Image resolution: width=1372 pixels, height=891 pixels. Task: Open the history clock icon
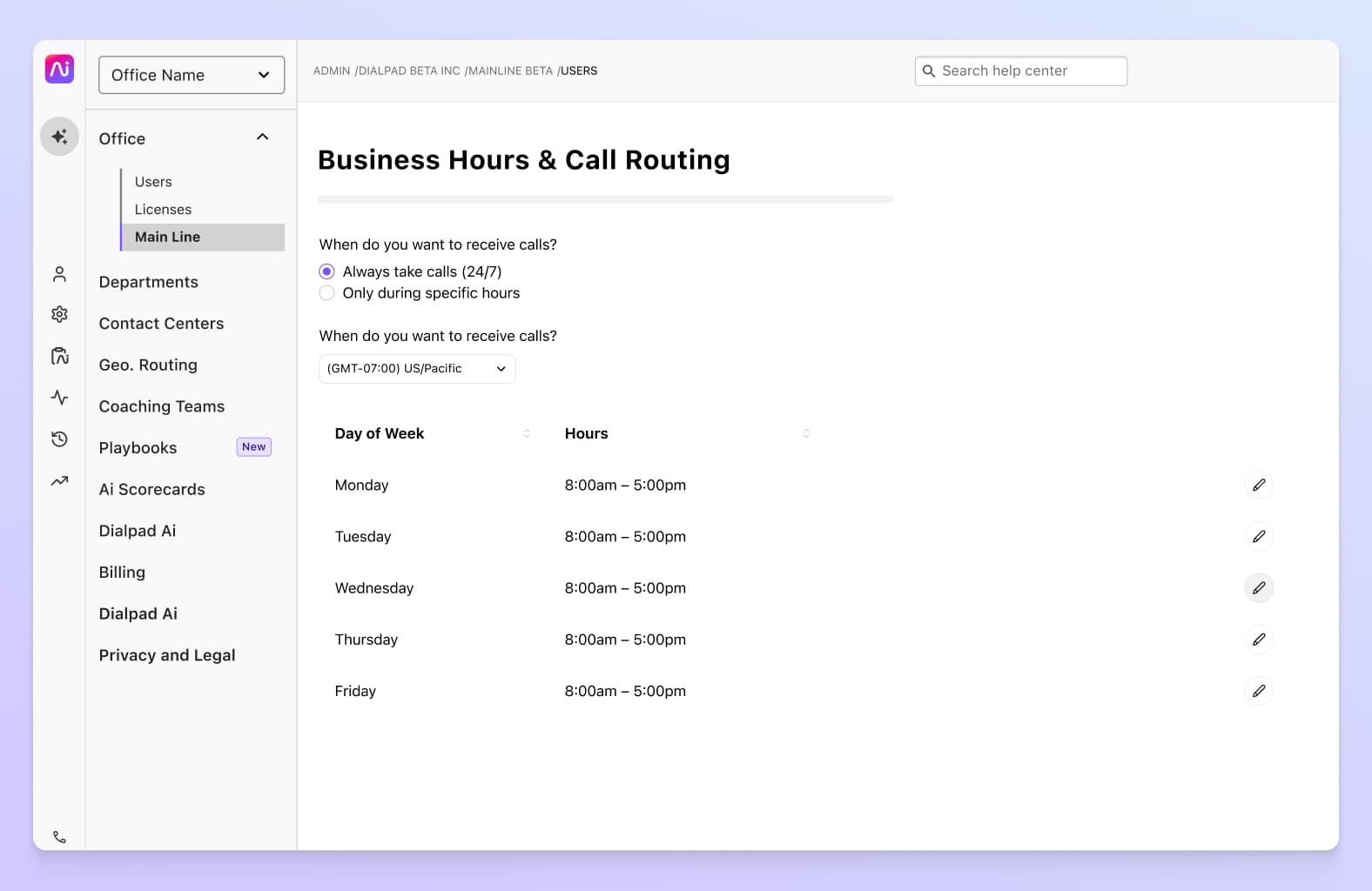click(59, 439)
